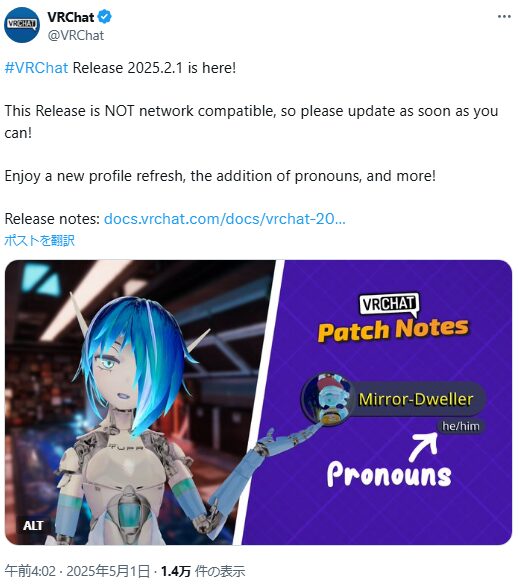Click the Patch Notes yellow title
Screen dimensions: 519x587
coord(393,330)
